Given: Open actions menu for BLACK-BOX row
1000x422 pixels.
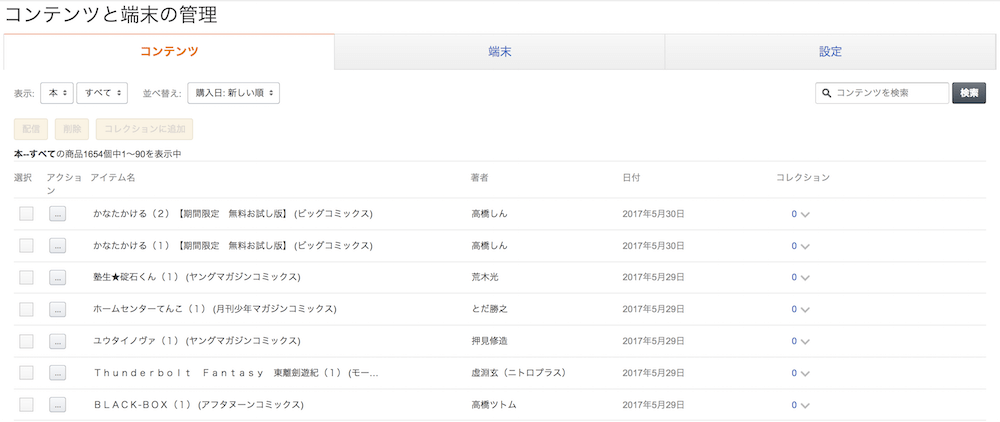Looking at the screenshot, I should coord(57,405).
